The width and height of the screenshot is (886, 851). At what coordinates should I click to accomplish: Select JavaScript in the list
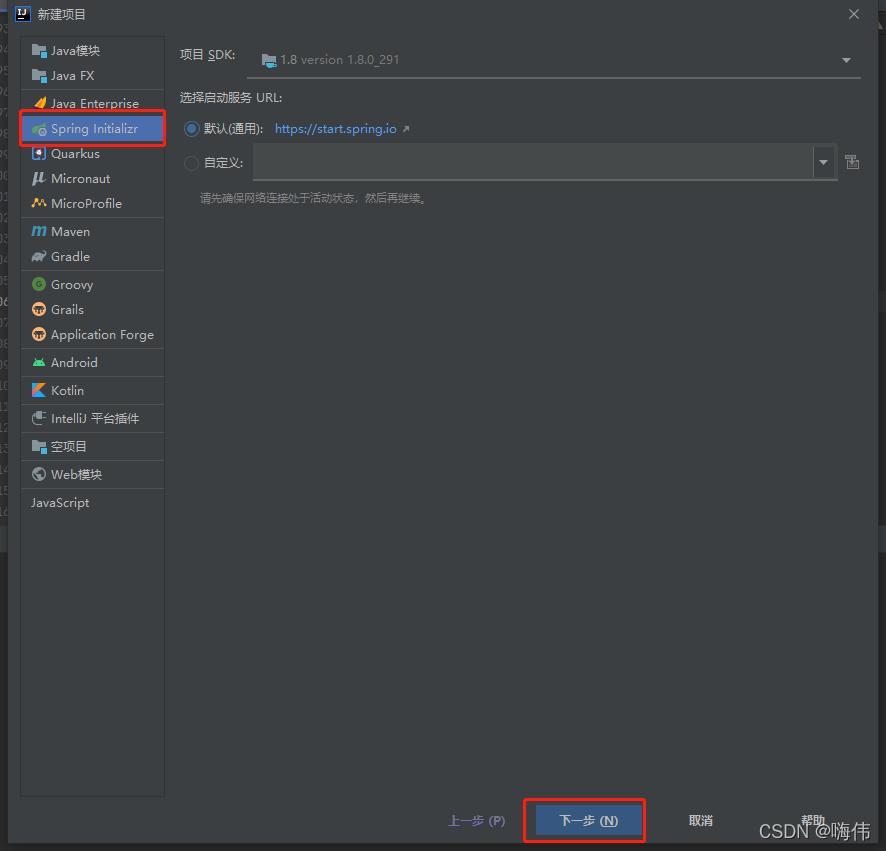click(x=92, y=502)
